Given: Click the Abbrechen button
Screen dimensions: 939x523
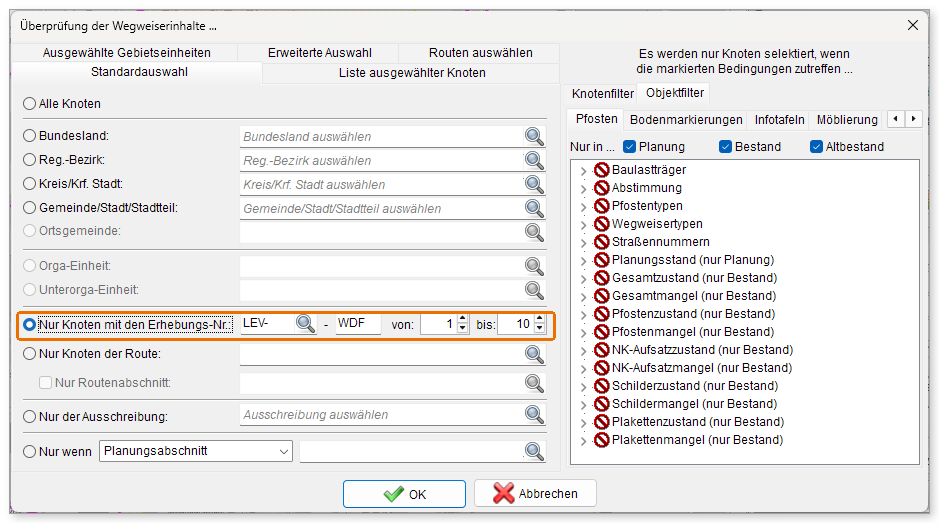Looking at the screenshot, I should point(535,494).
